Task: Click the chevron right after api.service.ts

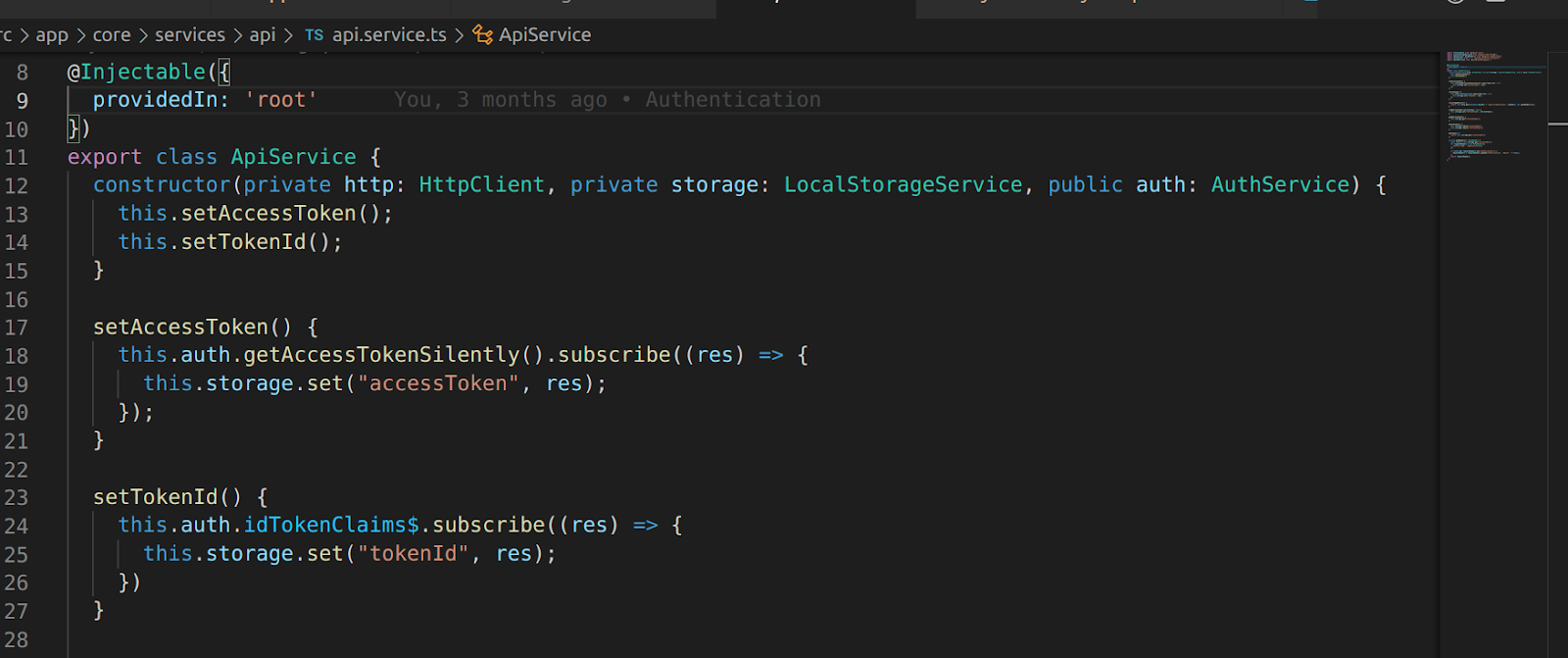Action: coord(459,35)
